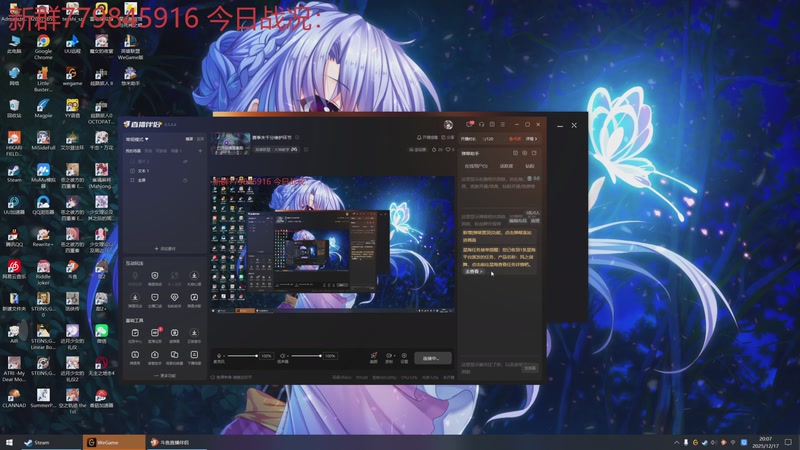Open third tool in 基础工具 top row

(x=174, y=335)
